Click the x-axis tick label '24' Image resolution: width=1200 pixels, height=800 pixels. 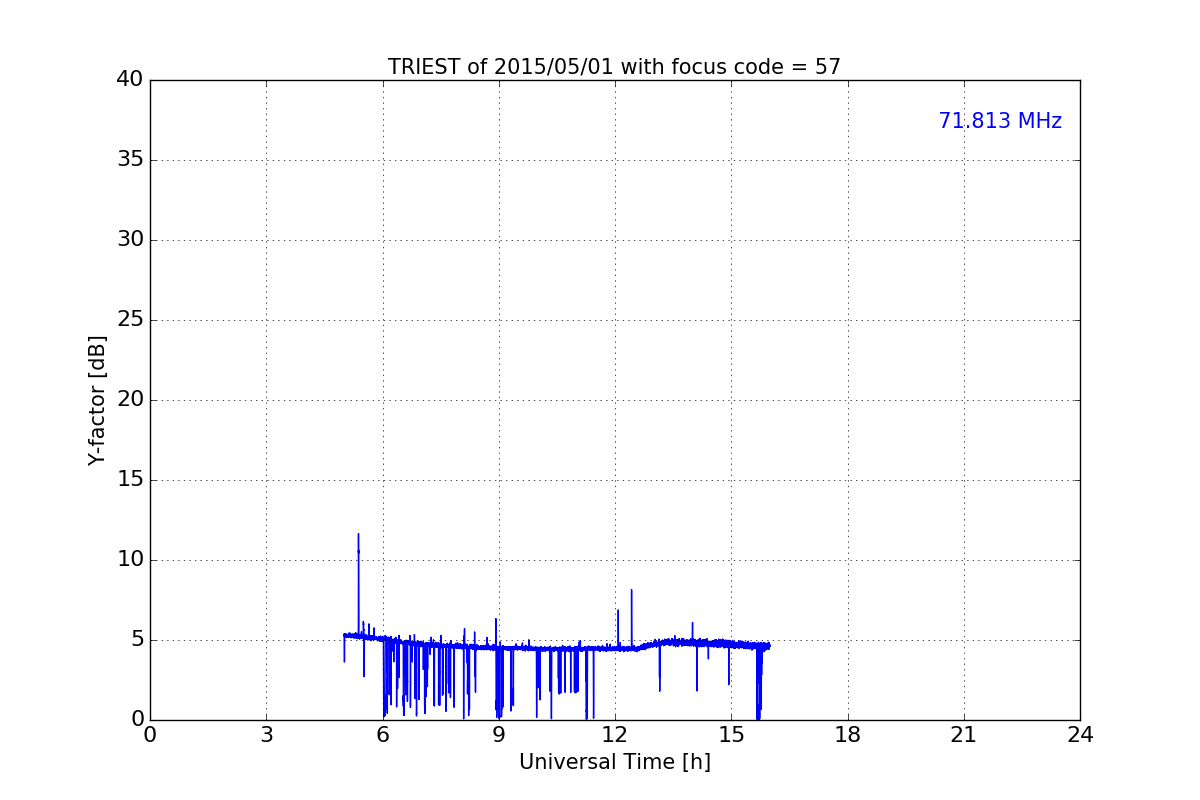(1080, 735)
